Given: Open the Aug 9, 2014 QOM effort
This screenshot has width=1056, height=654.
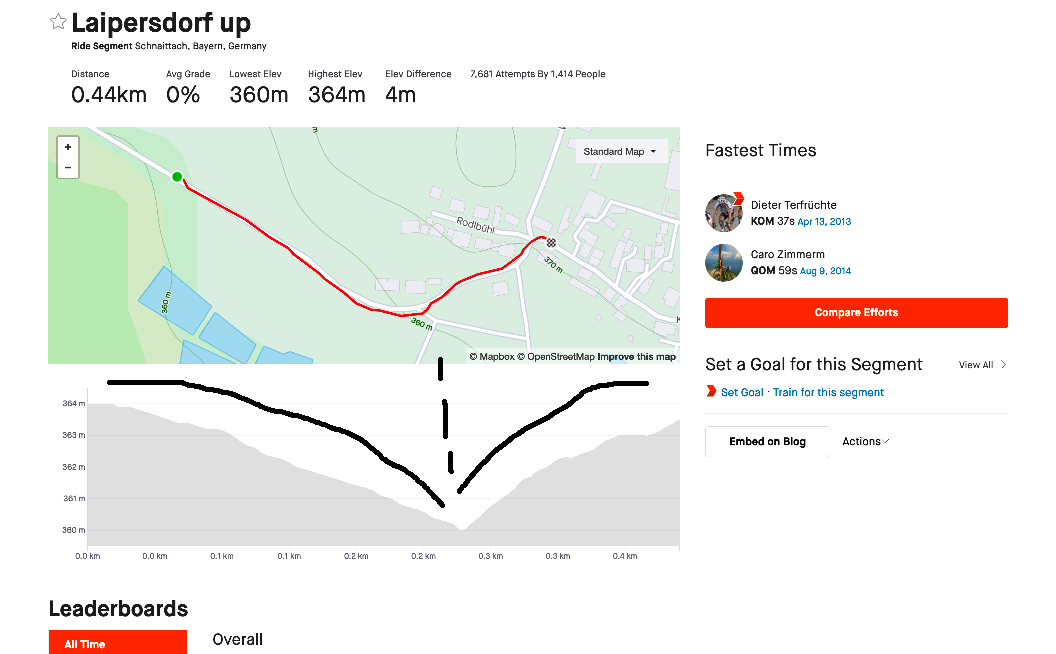Looking at the screenshot, I should (824, 271).
